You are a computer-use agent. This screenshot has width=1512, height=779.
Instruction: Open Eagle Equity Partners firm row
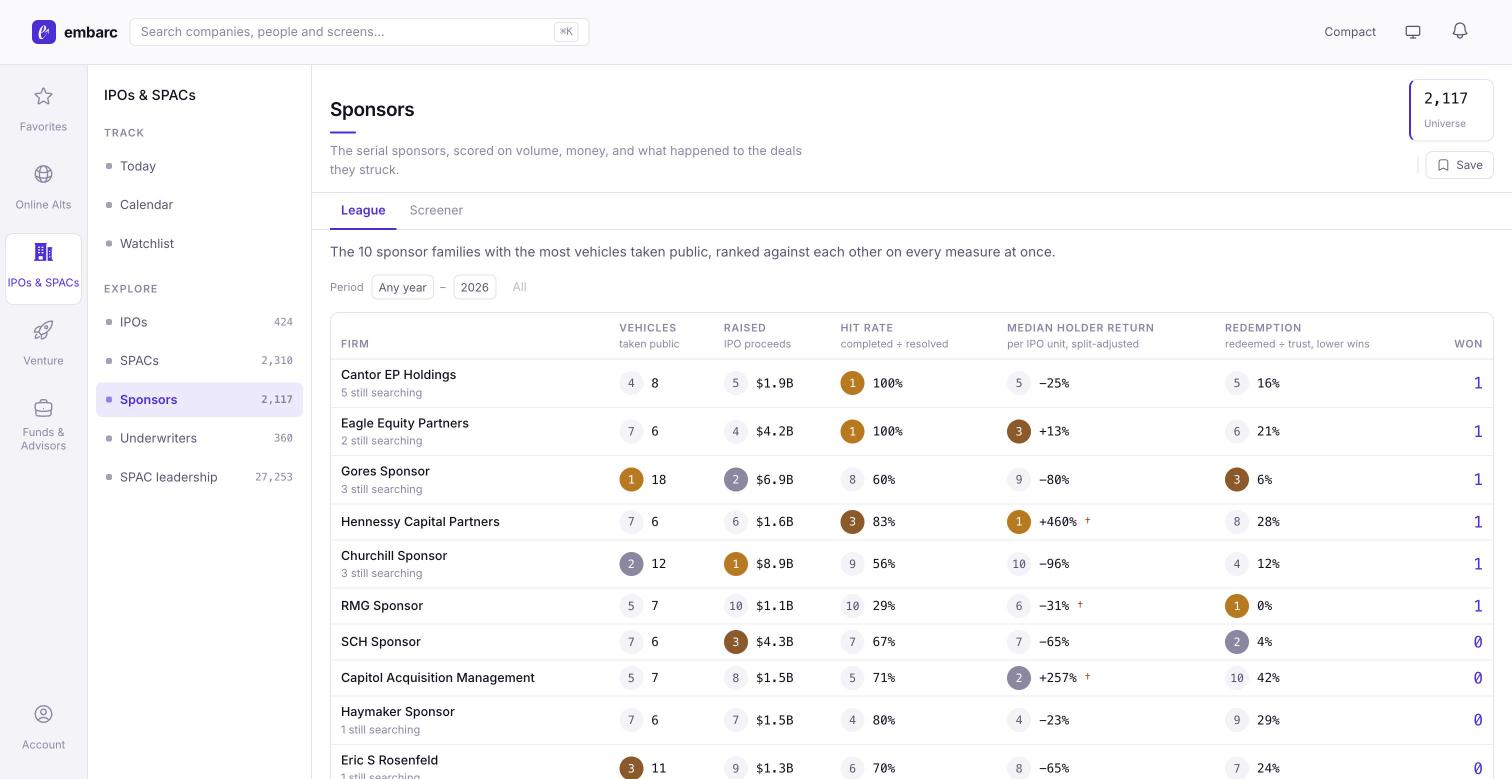pos(911,432)
